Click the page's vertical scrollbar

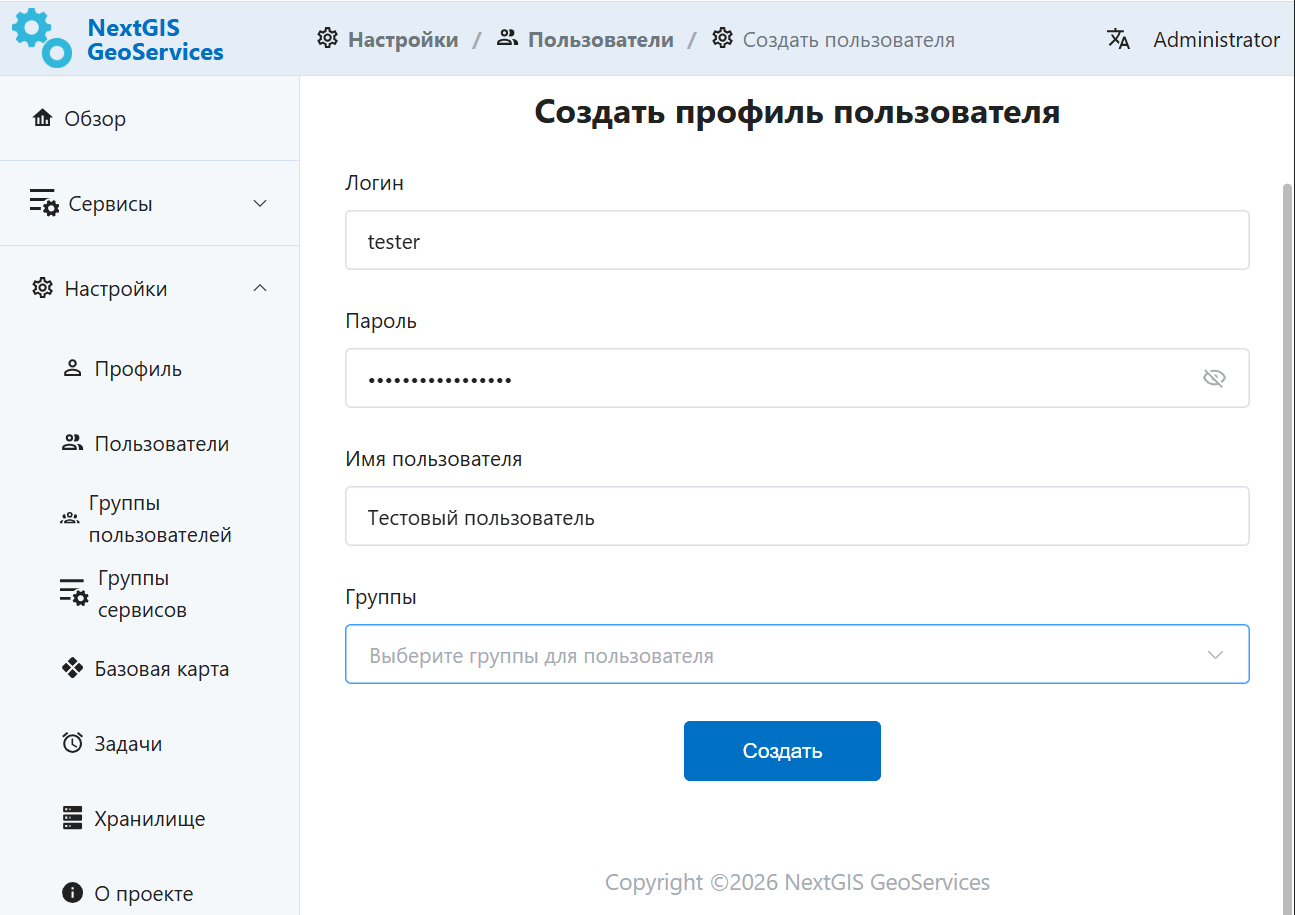click(1286, 500)
